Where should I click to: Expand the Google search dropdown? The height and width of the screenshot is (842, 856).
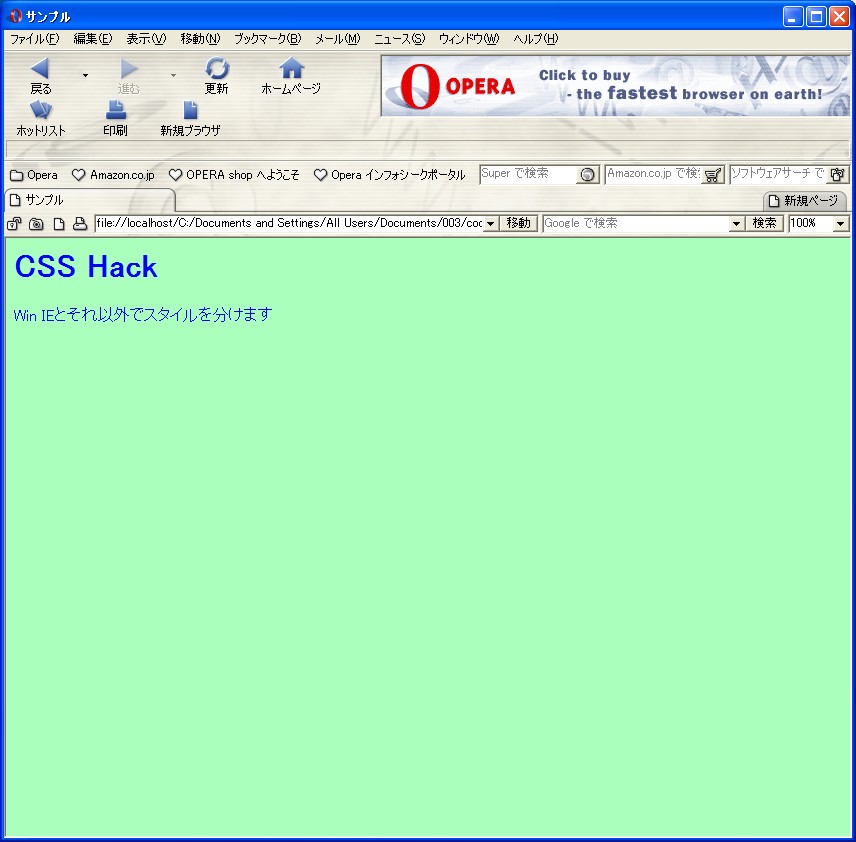pos(736,224)
